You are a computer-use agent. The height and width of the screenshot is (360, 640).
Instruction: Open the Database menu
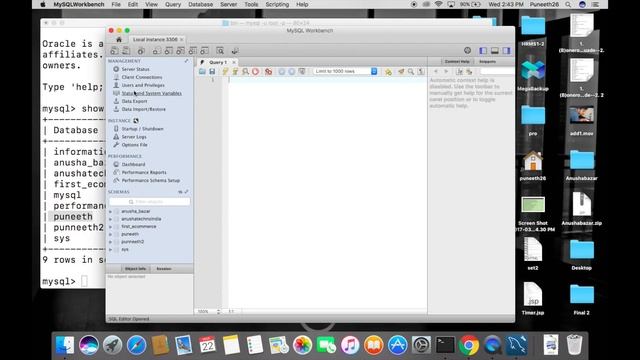coord(200,4)
